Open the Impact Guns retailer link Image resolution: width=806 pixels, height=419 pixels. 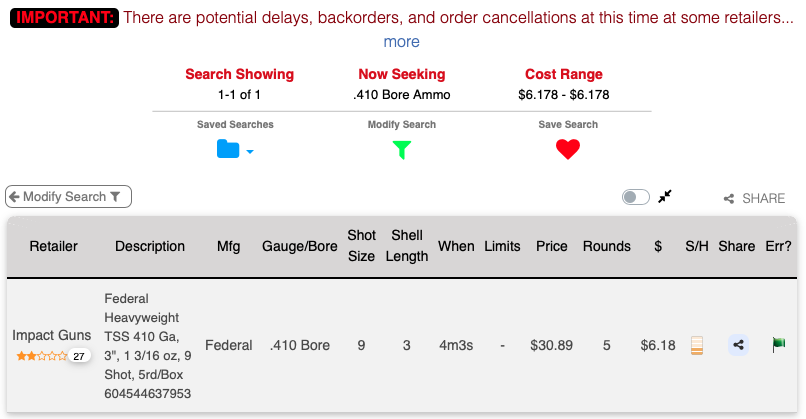tap(52, 335)
